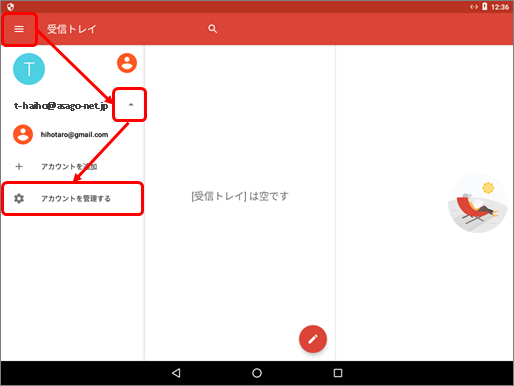Click the shield icon in status bar
514x386 pixels.
pyautogui.click(x=10, y=7)
